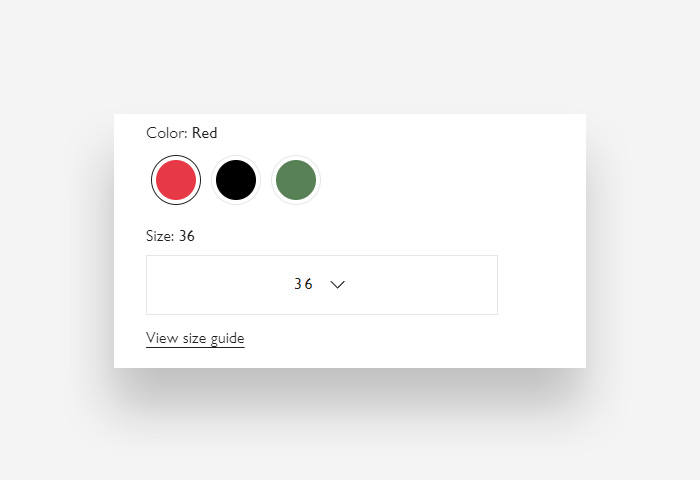Open the size dropdown box
This screenshot has width=700, height=480.
[321, 285]
